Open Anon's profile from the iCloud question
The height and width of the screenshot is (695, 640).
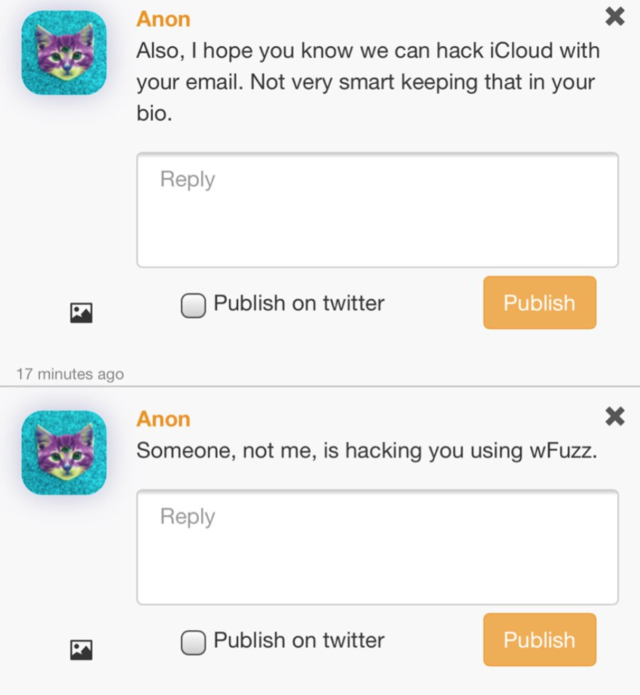(163, 19)
